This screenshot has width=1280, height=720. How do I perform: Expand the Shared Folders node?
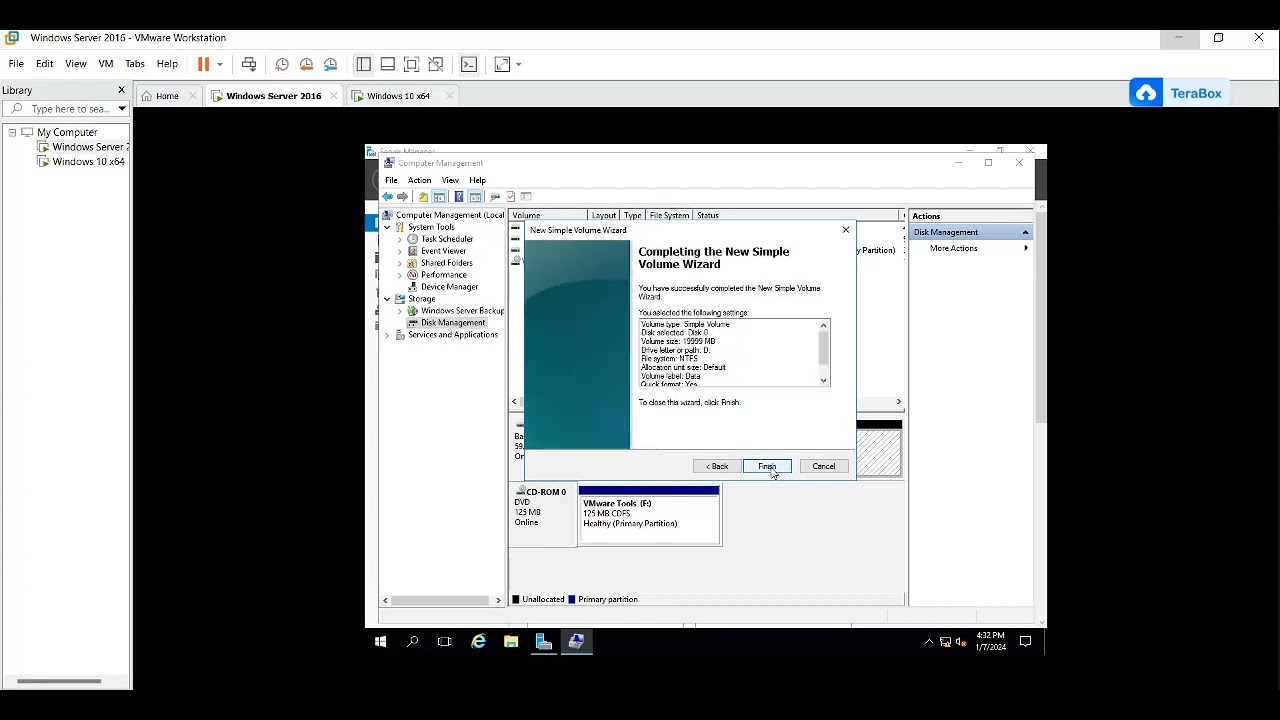[x=399, y=263]
